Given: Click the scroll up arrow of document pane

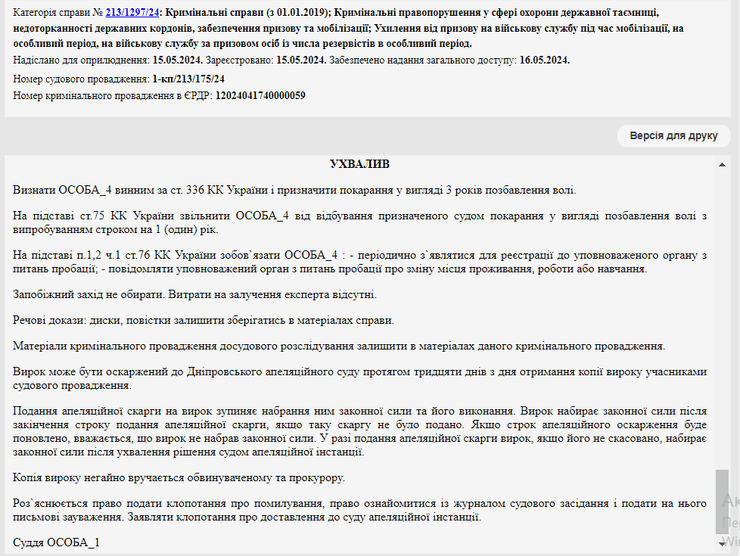Looking at the screenshot, I should [x=722, y=165].
